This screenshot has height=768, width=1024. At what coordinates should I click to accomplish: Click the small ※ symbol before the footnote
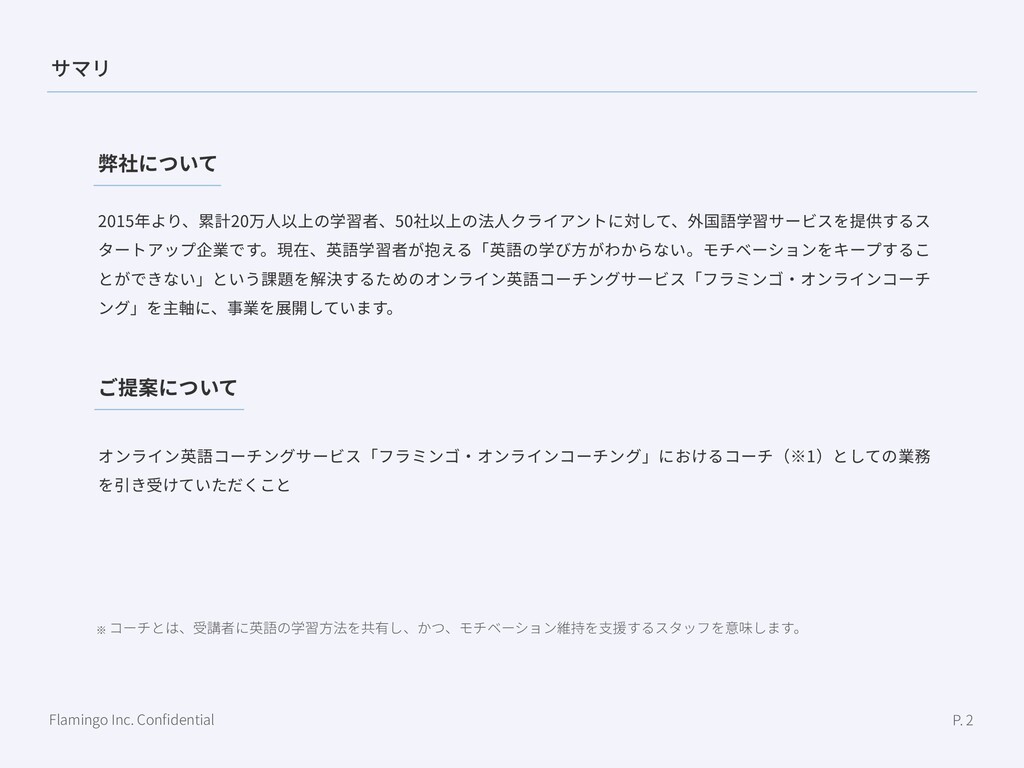pos(101,630)
